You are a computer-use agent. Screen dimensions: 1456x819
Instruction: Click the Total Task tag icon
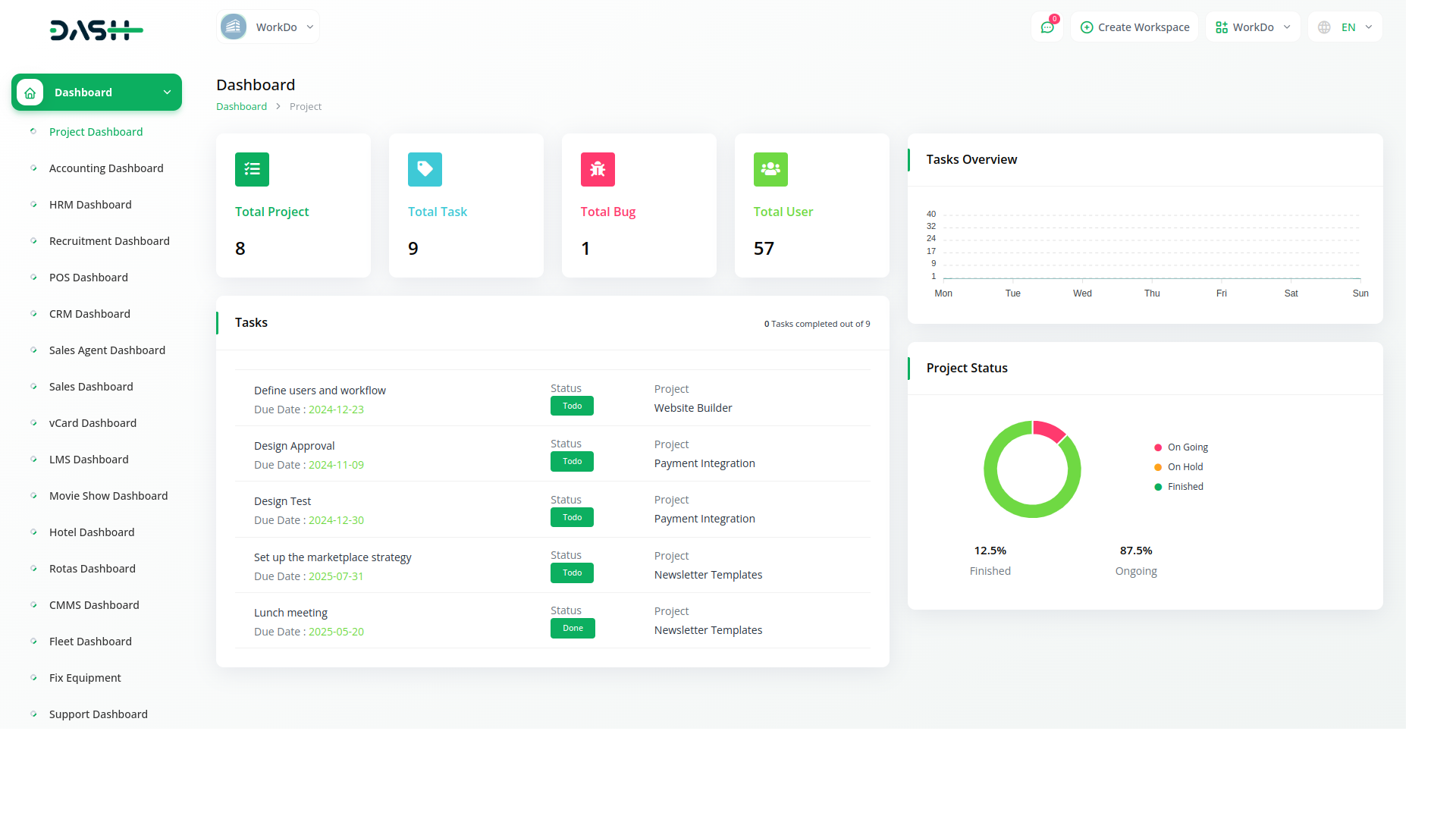pos(425,169)
